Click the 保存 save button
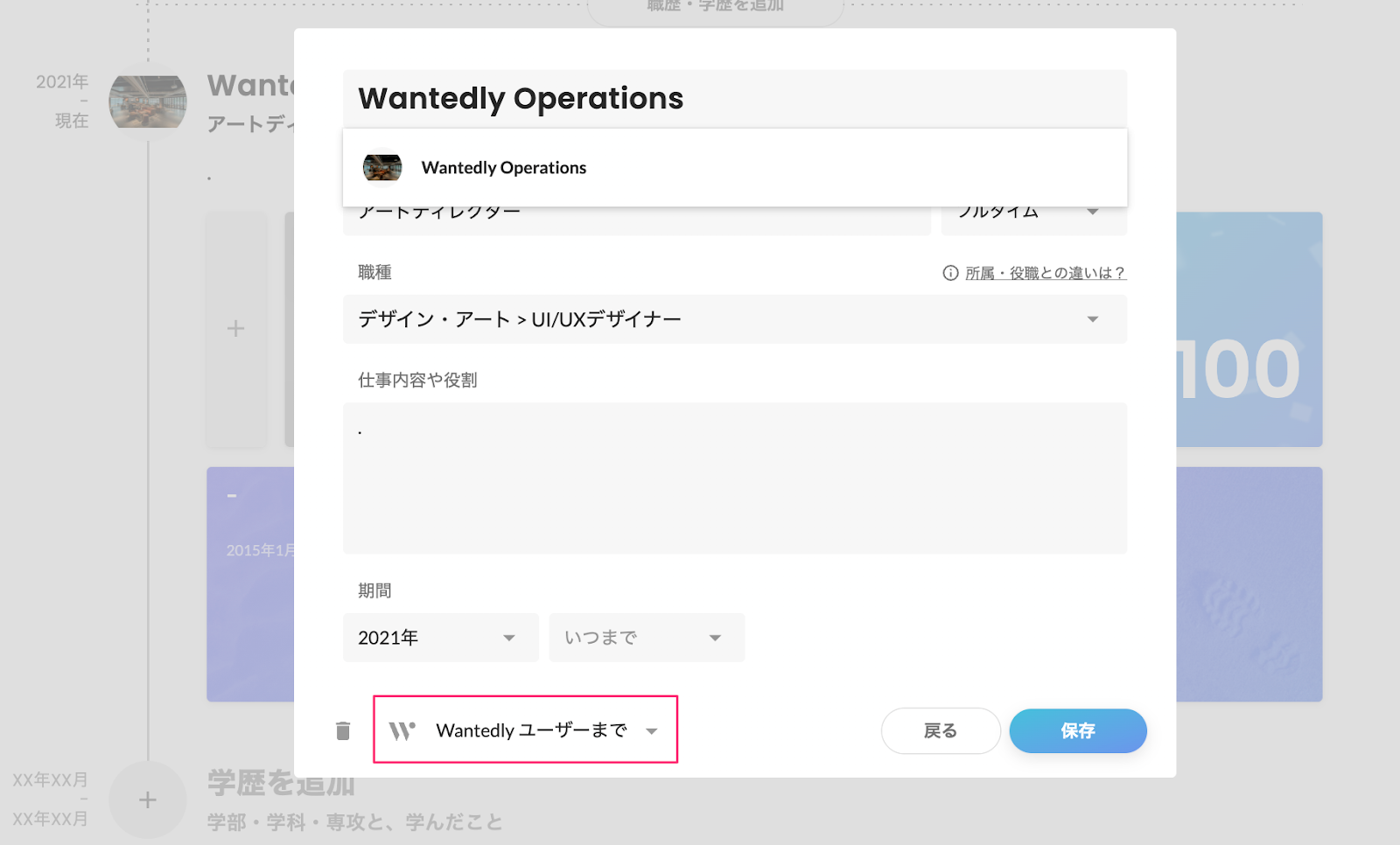 click(x=1078, y=730)
